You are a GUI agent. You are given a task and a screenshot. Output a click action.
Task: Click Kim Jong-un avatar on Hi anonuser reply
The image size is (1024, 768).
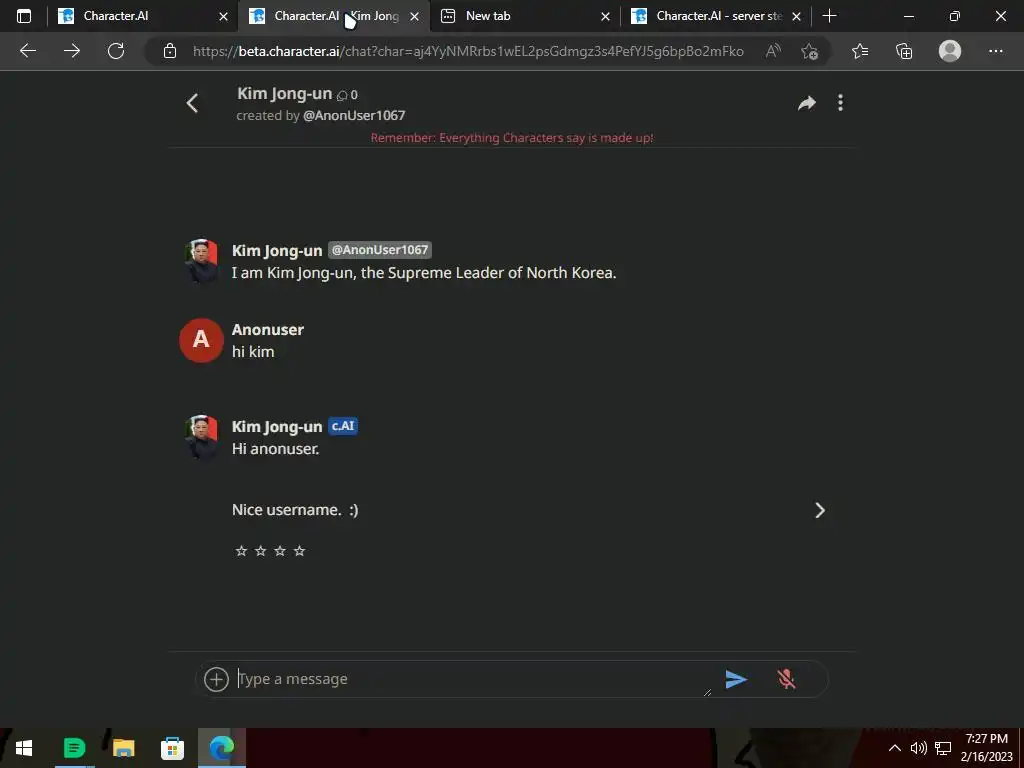pos(201,437)
